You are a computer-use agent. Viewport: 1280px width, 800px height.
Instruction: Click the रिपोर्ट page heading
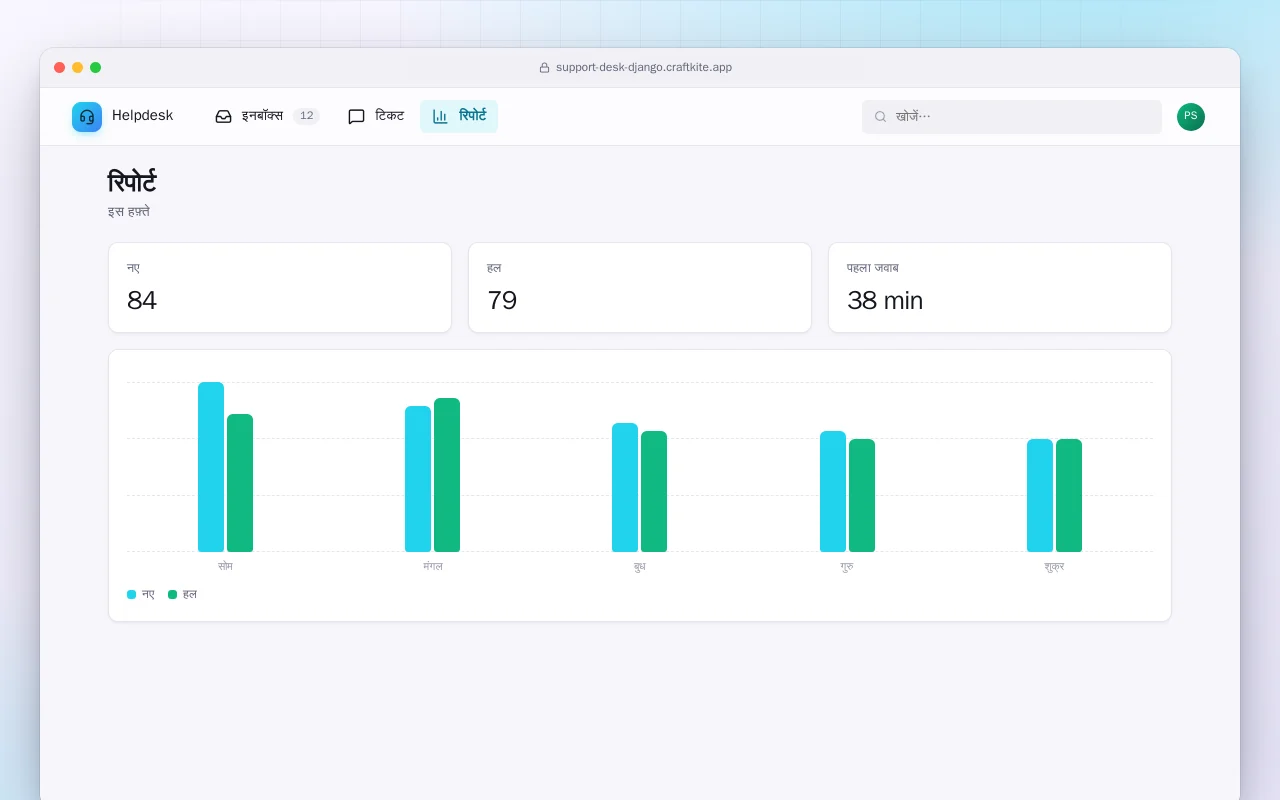point(132,183)
